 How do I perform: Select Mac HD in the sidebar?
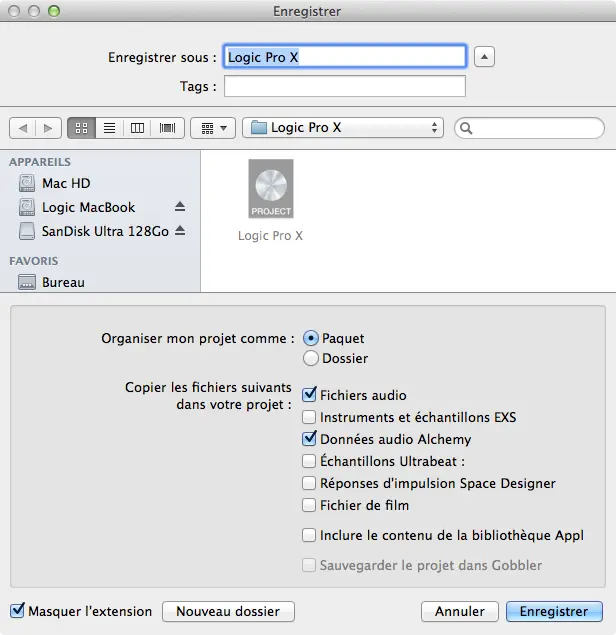click(x=66, y=183)
